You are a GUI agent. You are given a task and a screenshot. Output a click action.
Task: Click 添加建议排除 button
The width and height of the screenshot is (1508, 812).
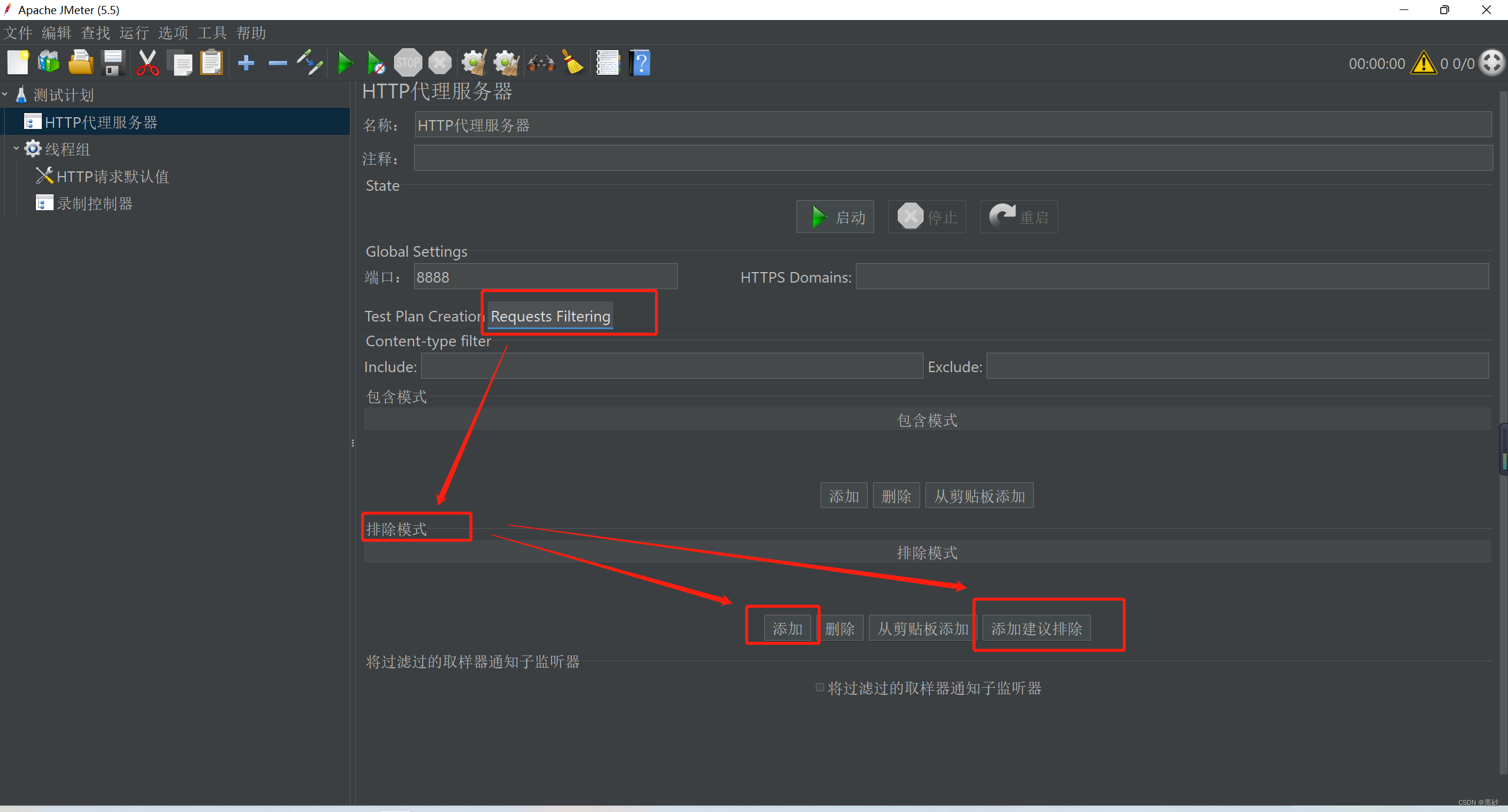point(1036,628)
